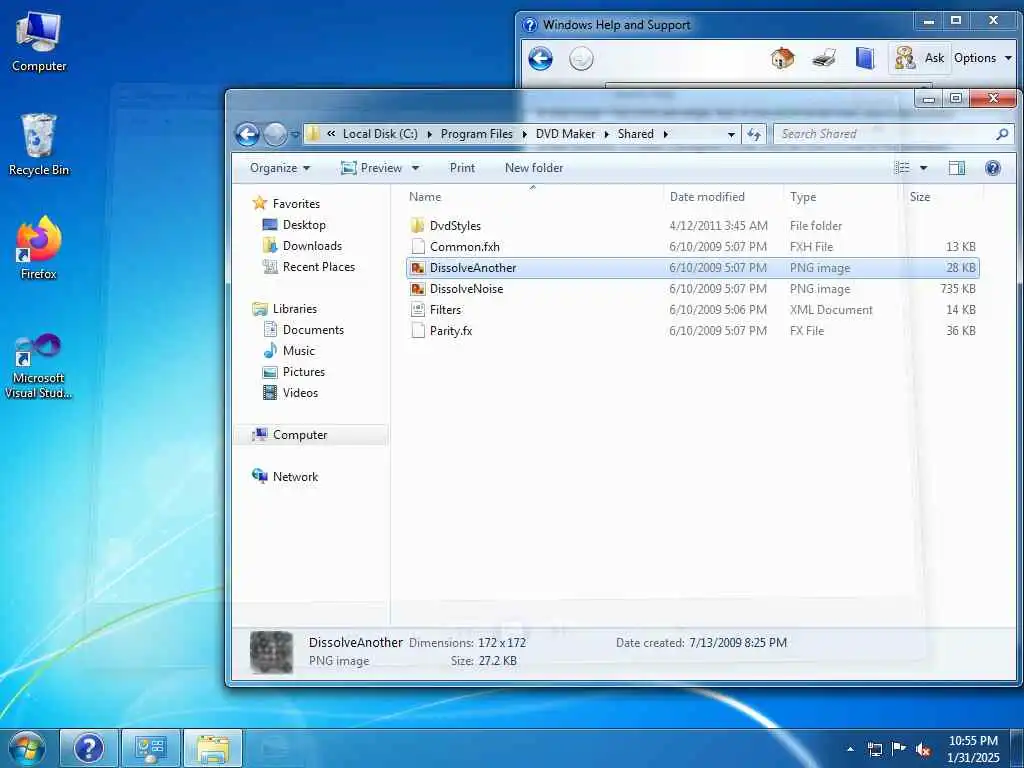Select the Parity.fx file
This screenshot has height=768, width=1024.
[451, 330]
